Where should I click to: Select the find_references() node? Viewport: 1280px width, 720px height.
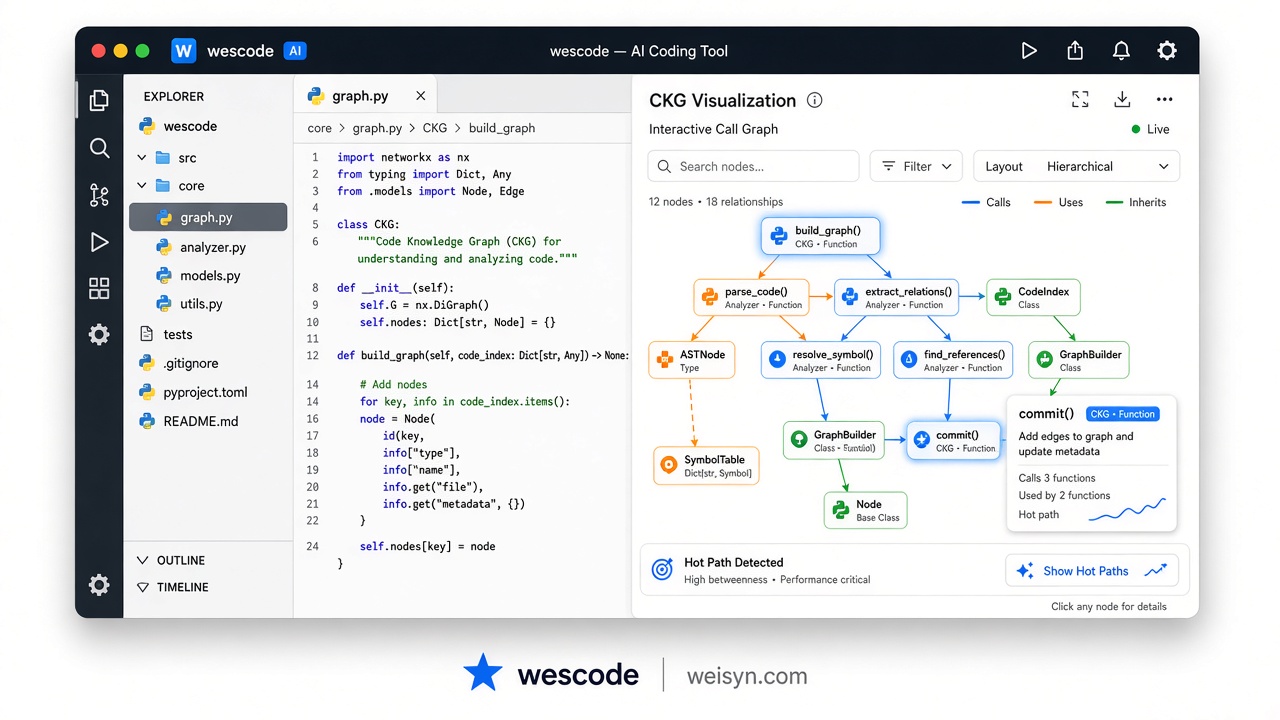click(x=951, y=360)
